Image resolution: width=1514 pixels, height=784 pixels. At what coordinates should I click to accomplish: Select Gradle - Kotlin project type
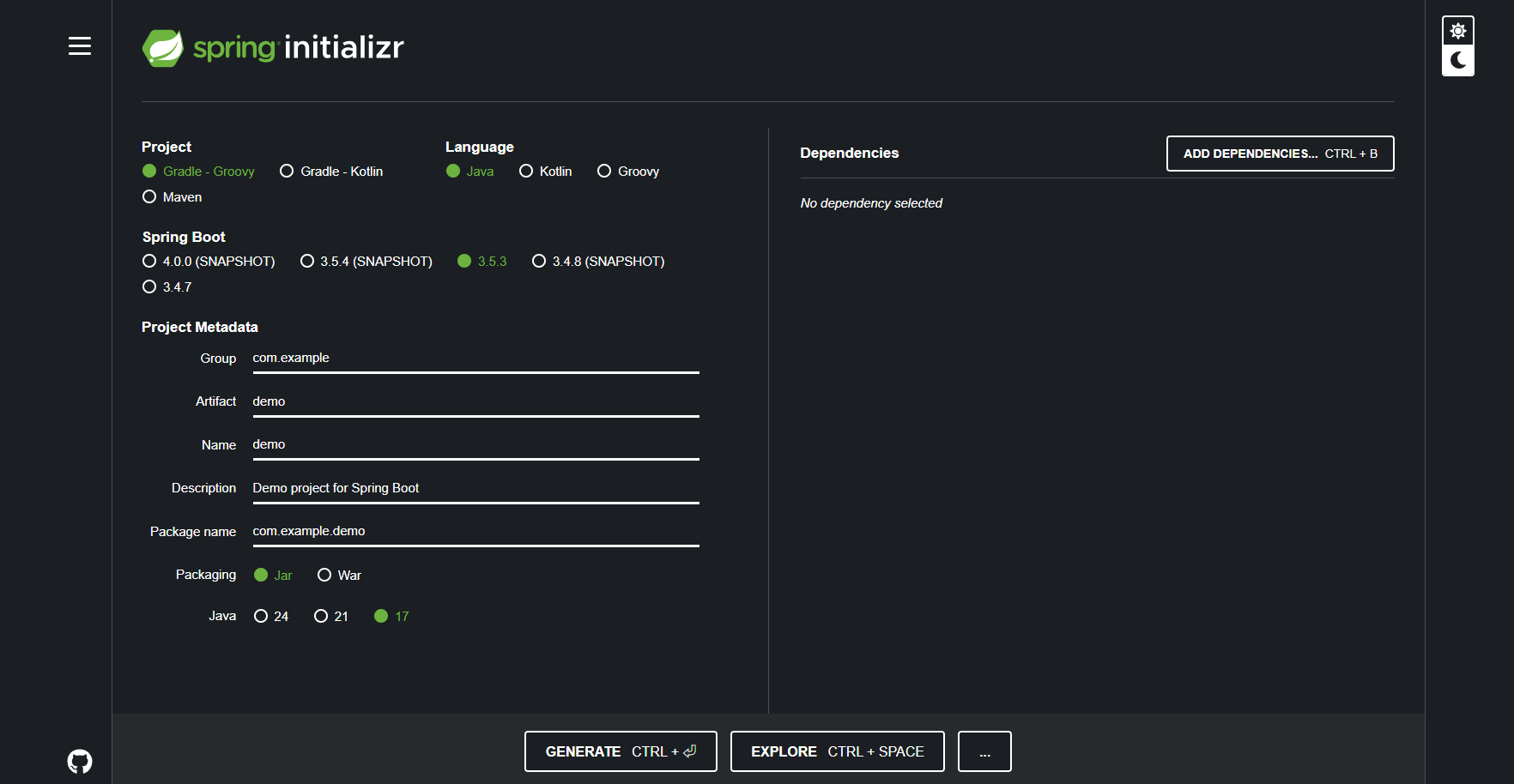coord(331,172)
